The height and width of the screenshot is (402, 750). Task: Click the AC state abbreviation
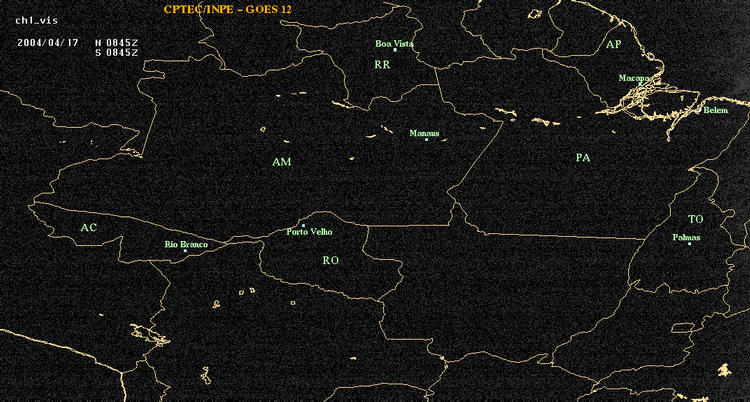click(x=88, y=228)
